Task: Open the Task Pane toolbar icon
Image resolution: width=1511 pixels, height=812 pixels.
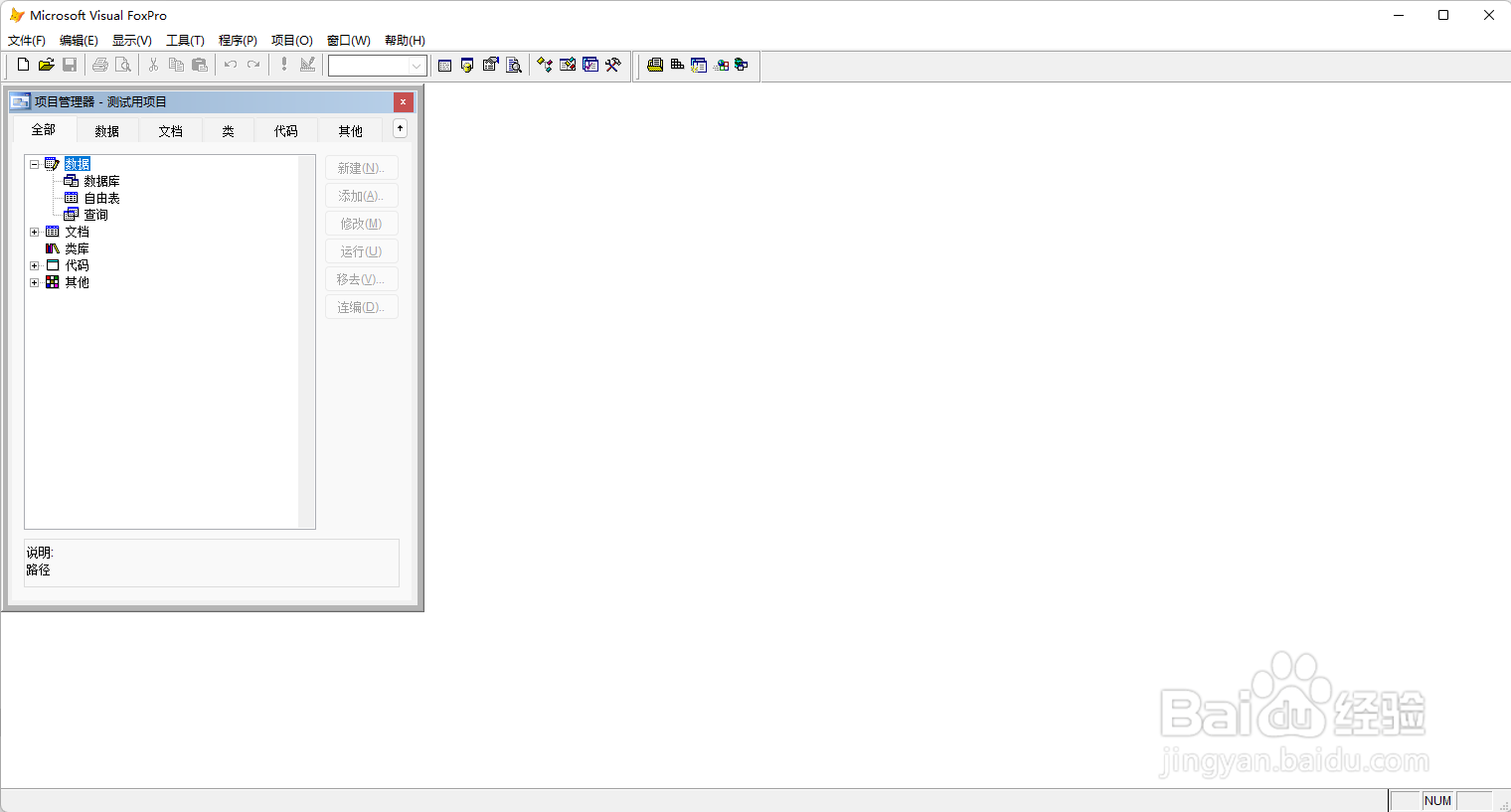Action: point(590,65)
